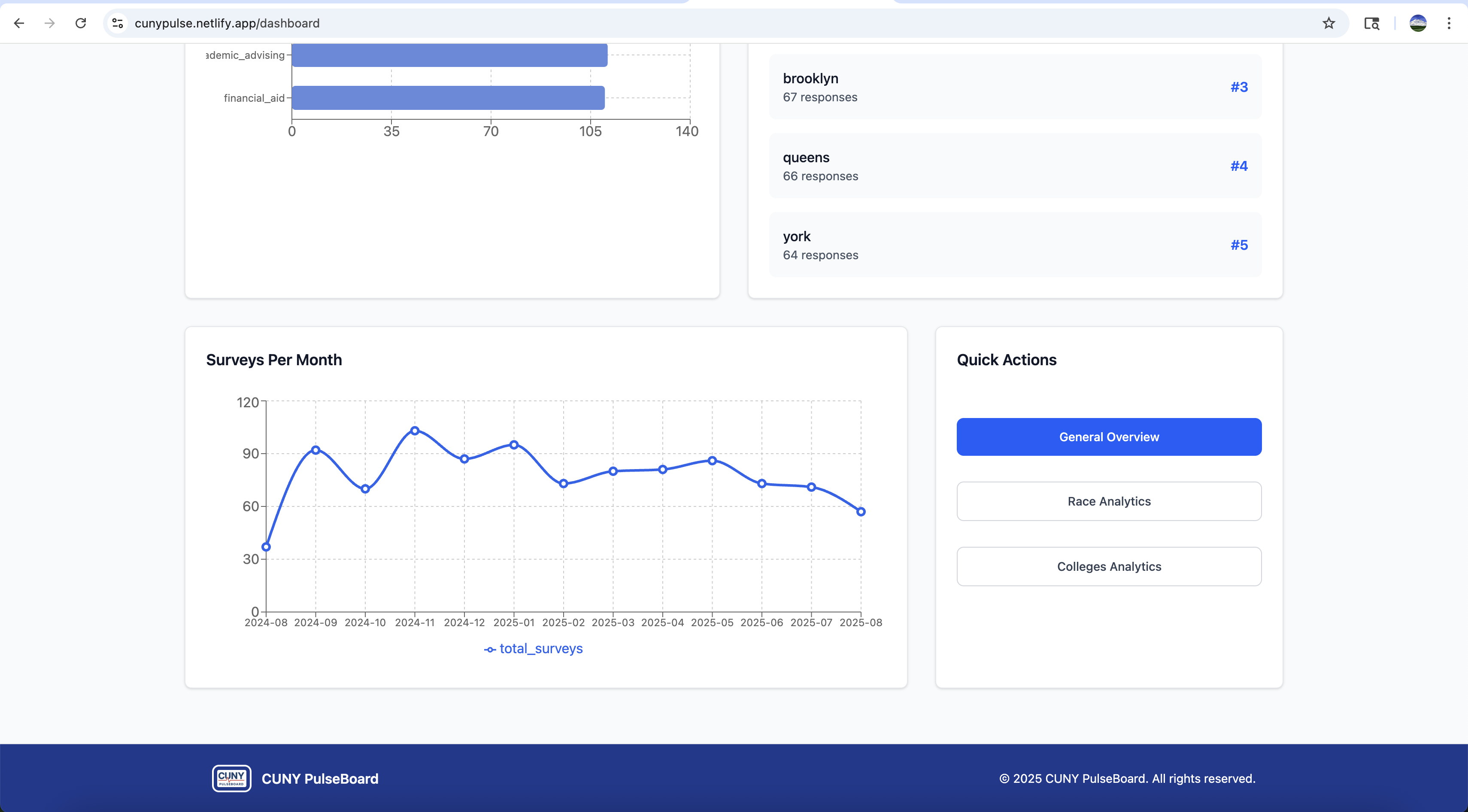Click the browser back arrow

pyautogui.click(x=19, y=23)
